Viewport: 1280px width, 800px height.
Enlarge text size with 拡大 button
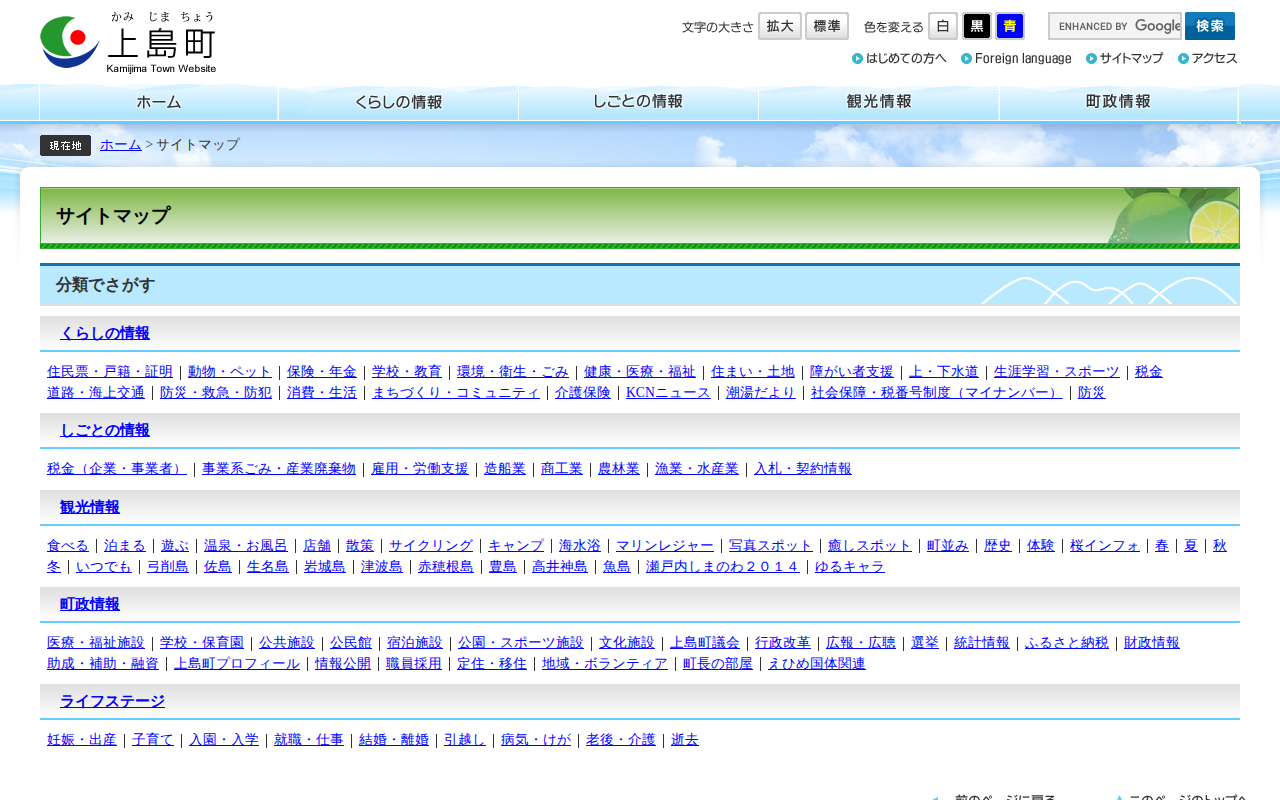pos(780,26)
